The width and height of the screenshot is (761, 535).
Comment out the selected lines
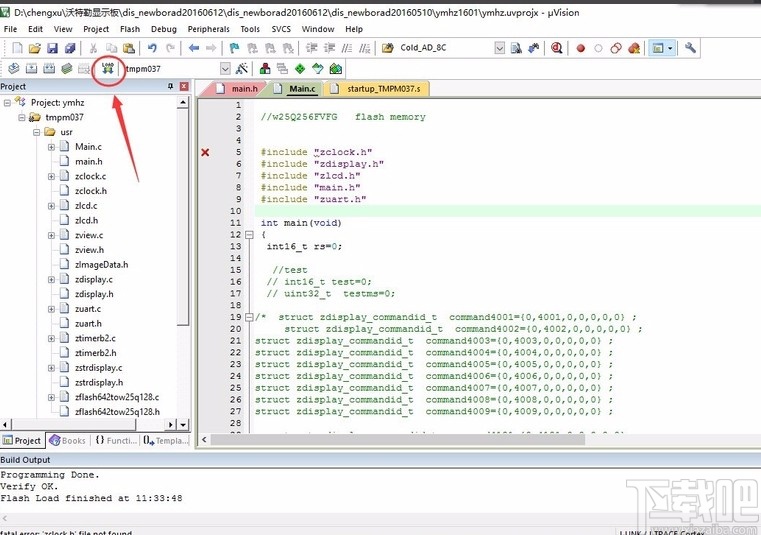click(347, 48)
